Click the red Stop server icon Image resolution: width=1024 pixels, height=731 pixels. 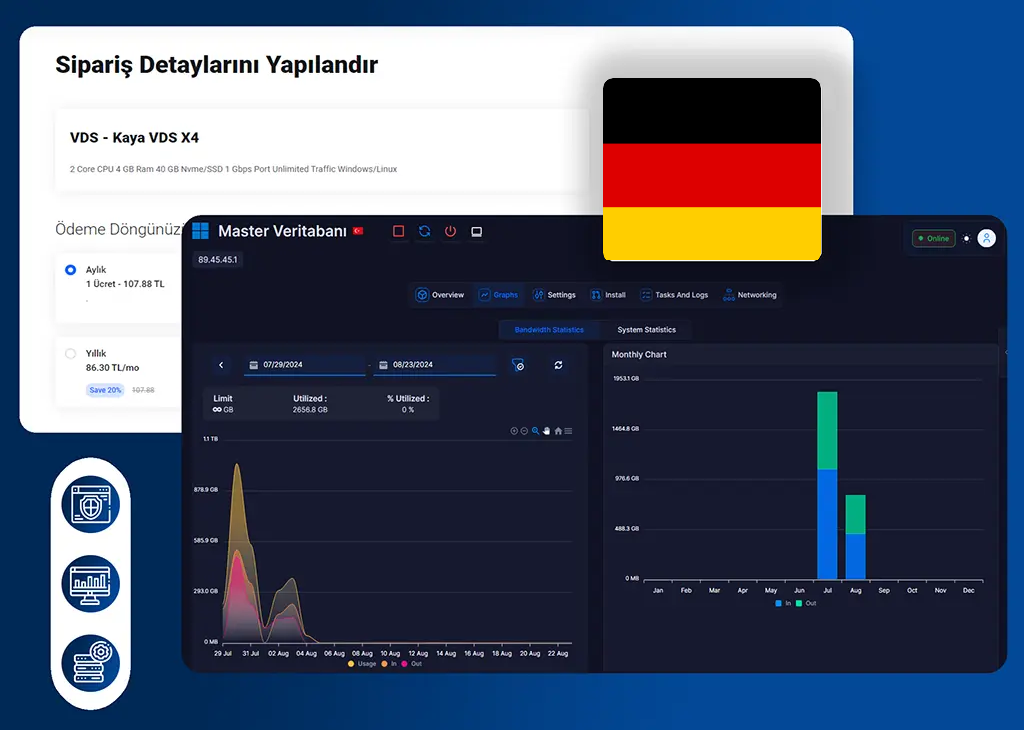point(399,231)
